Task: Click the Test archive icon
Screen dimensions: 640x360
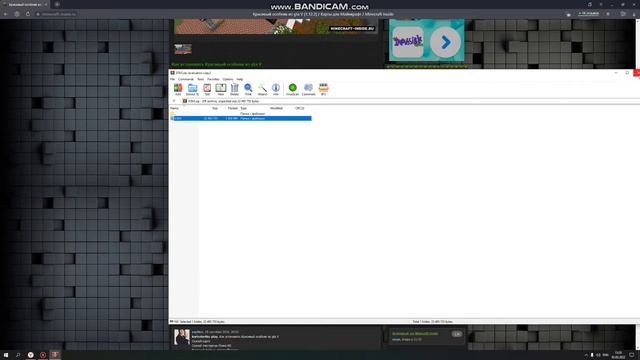Action: (x=207, y=89)
